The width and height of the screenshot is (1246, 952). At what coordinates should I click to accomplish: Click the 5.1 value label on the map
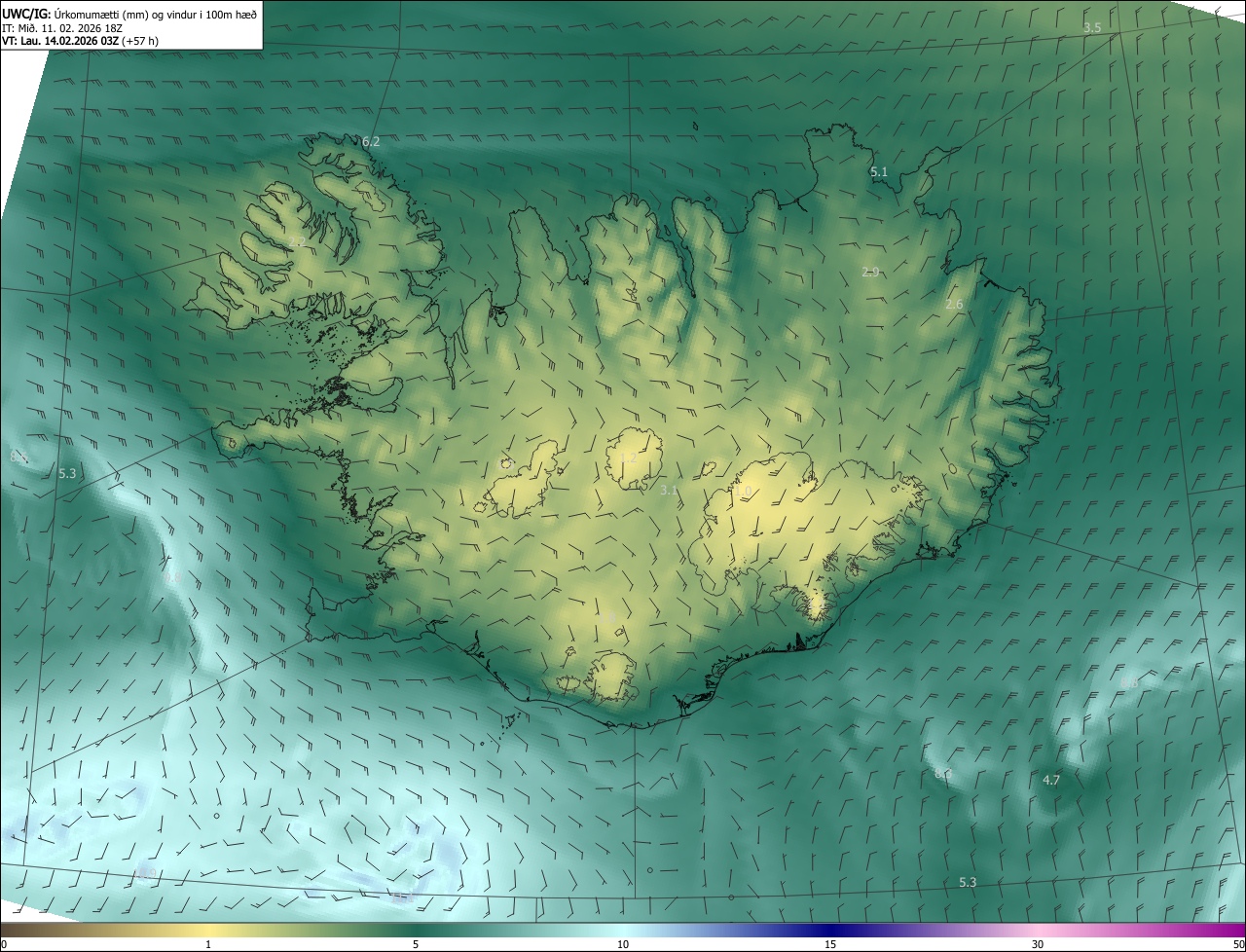click(879, 172)
